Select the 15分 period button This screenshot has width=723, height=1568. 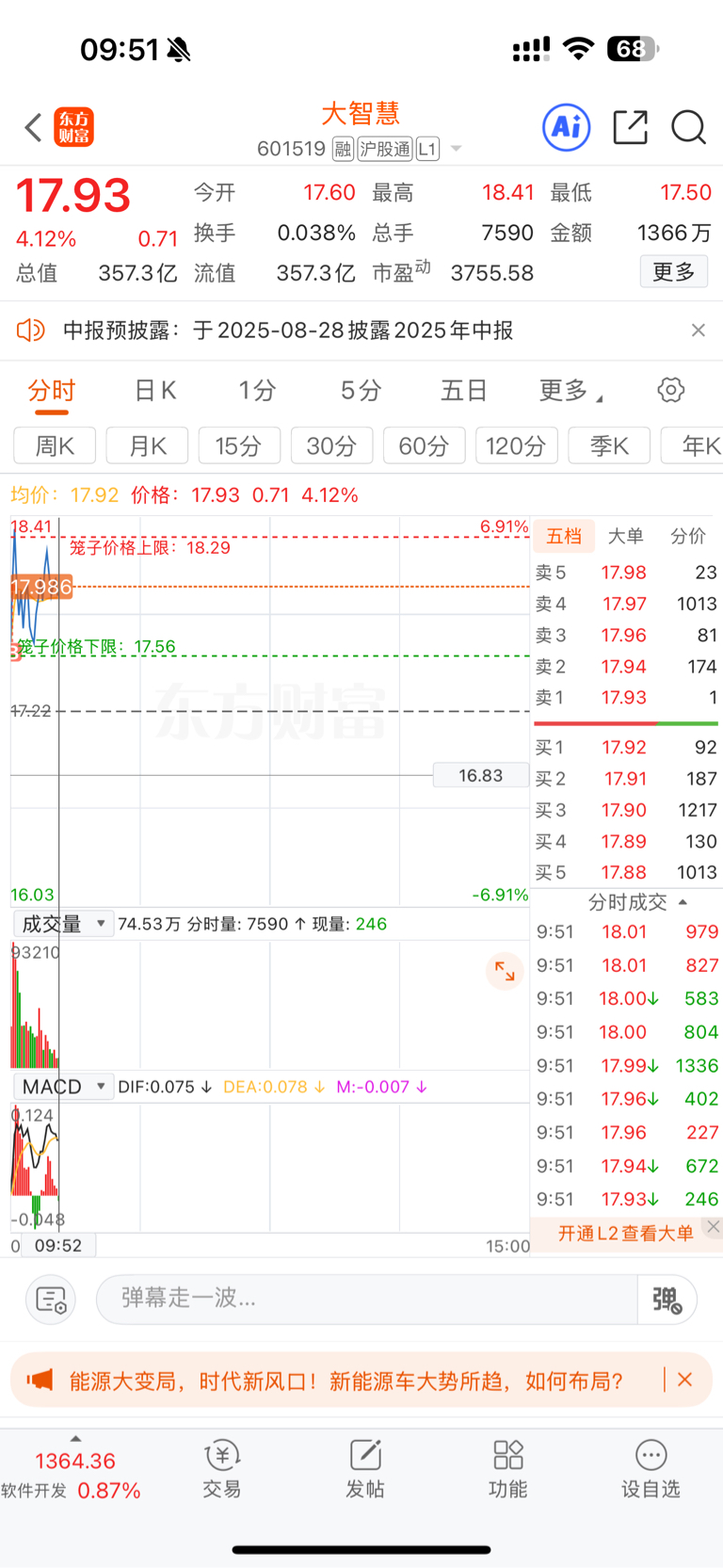tap(239, 445)
